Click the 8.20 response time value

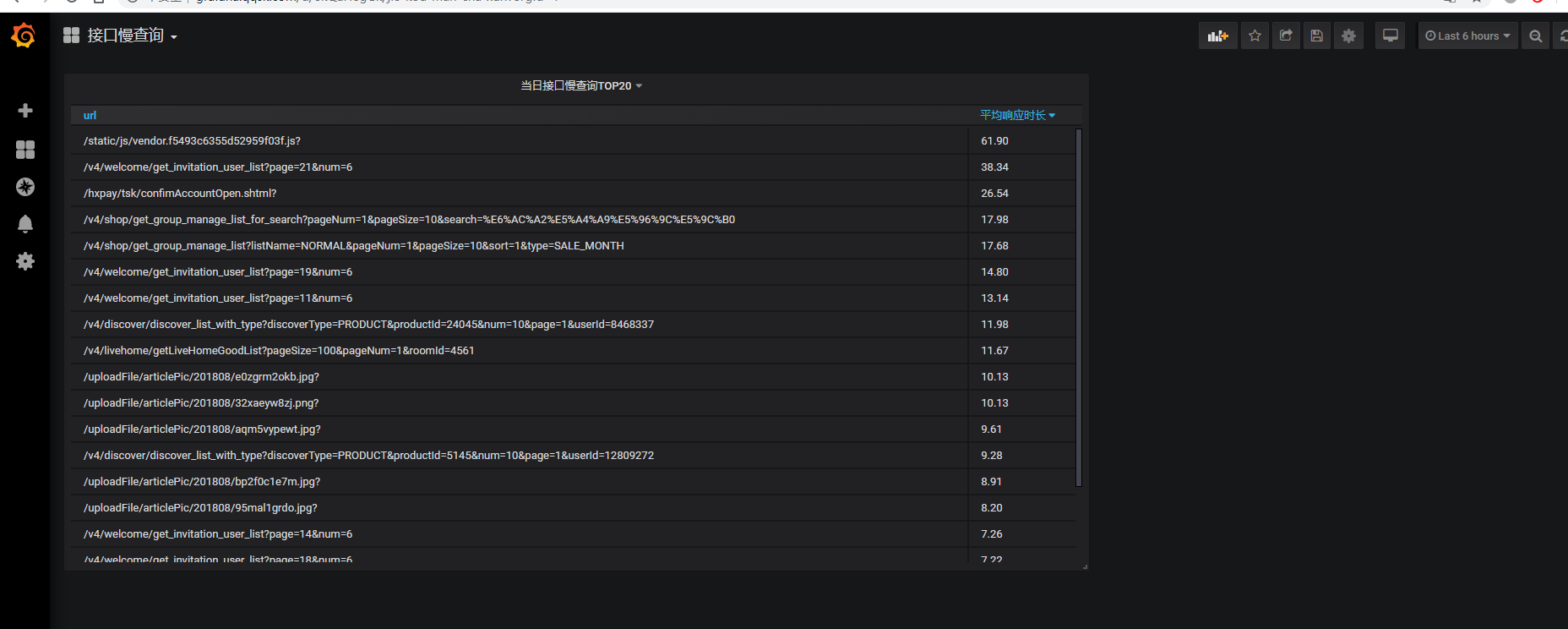pos(991,507)
